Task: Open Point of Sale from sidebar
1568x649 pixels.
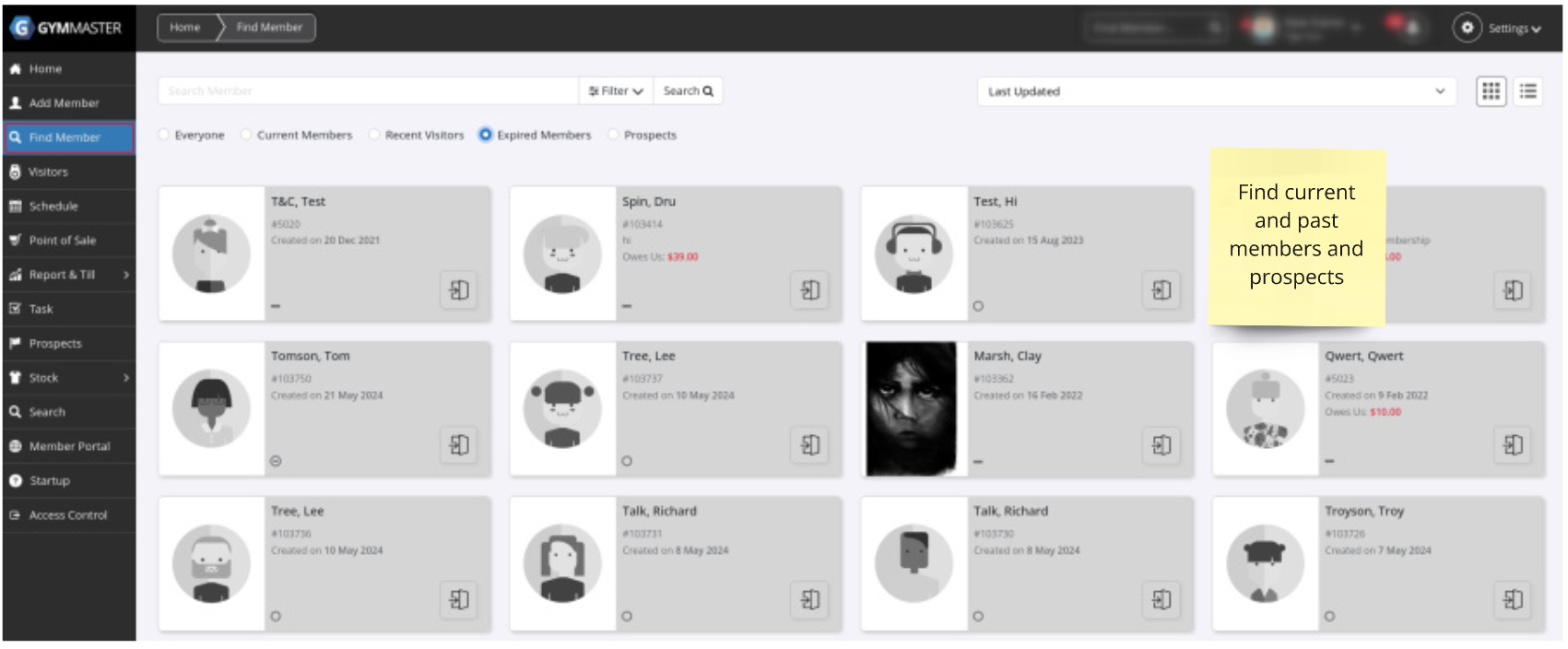Action: (x=62, y=241)
